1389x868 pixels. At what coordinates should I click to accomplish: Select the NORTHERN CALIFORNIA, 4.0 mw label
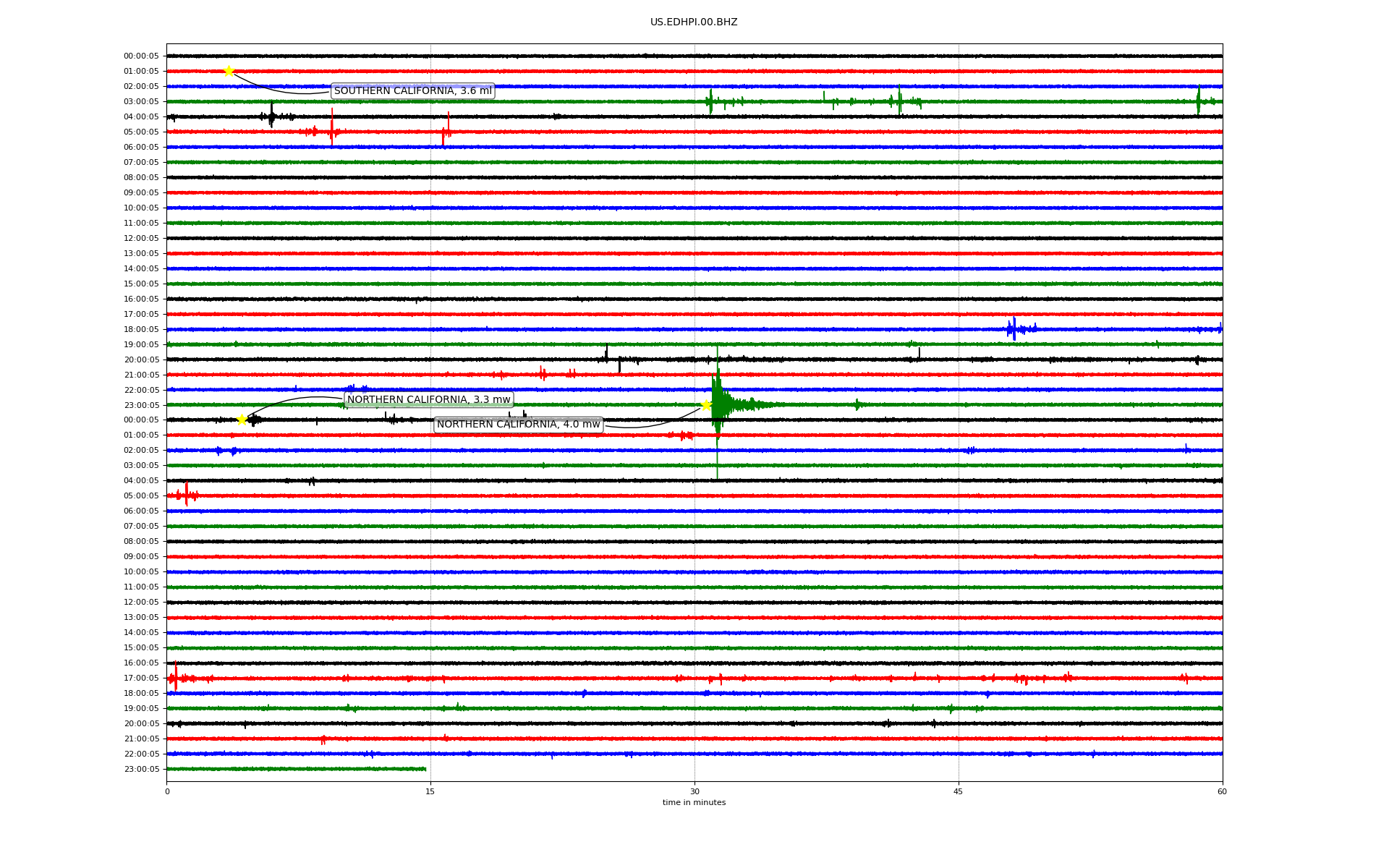518,425
